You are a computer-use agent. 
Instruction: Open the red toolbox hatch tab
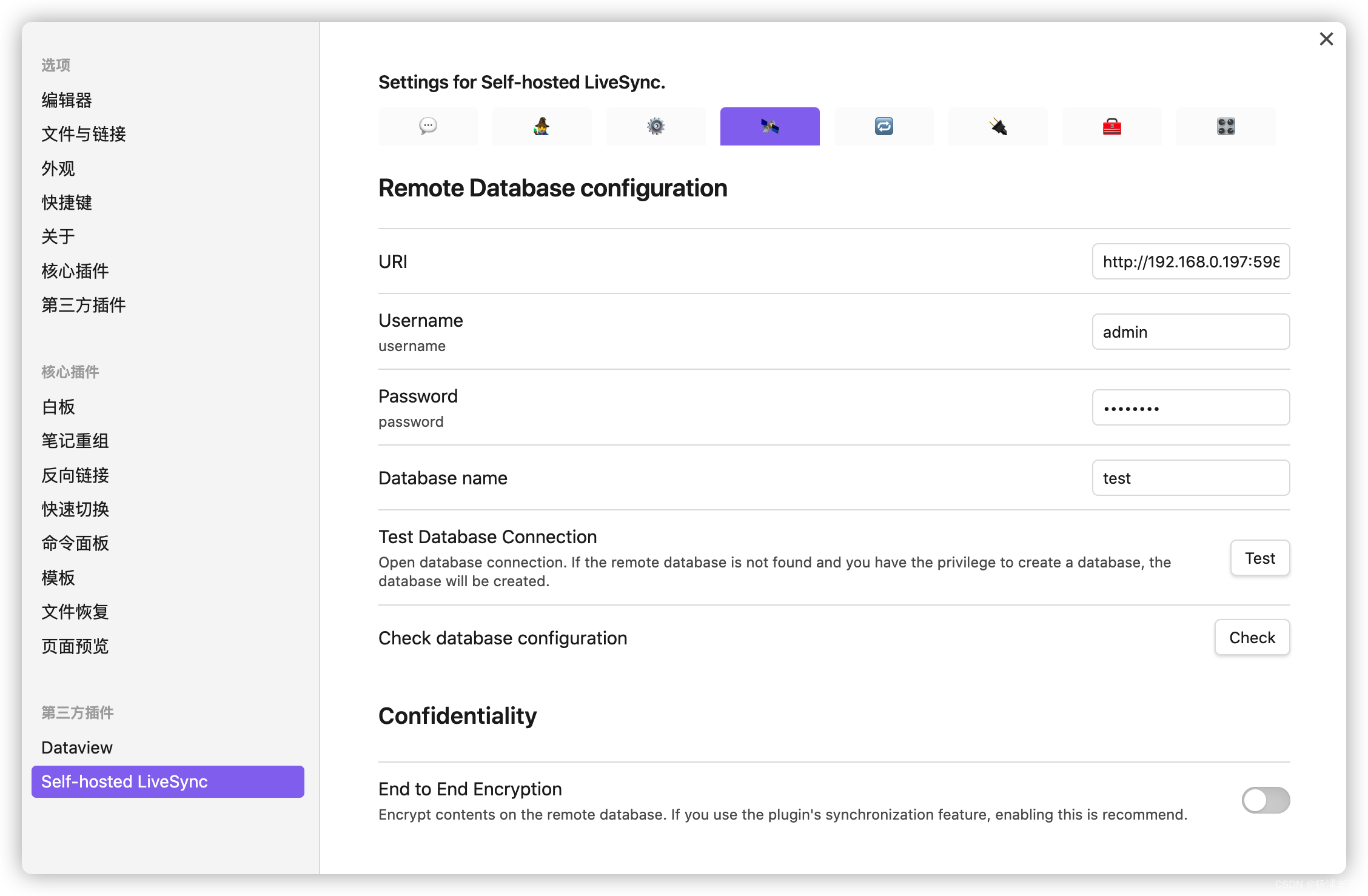(1111, 126)
